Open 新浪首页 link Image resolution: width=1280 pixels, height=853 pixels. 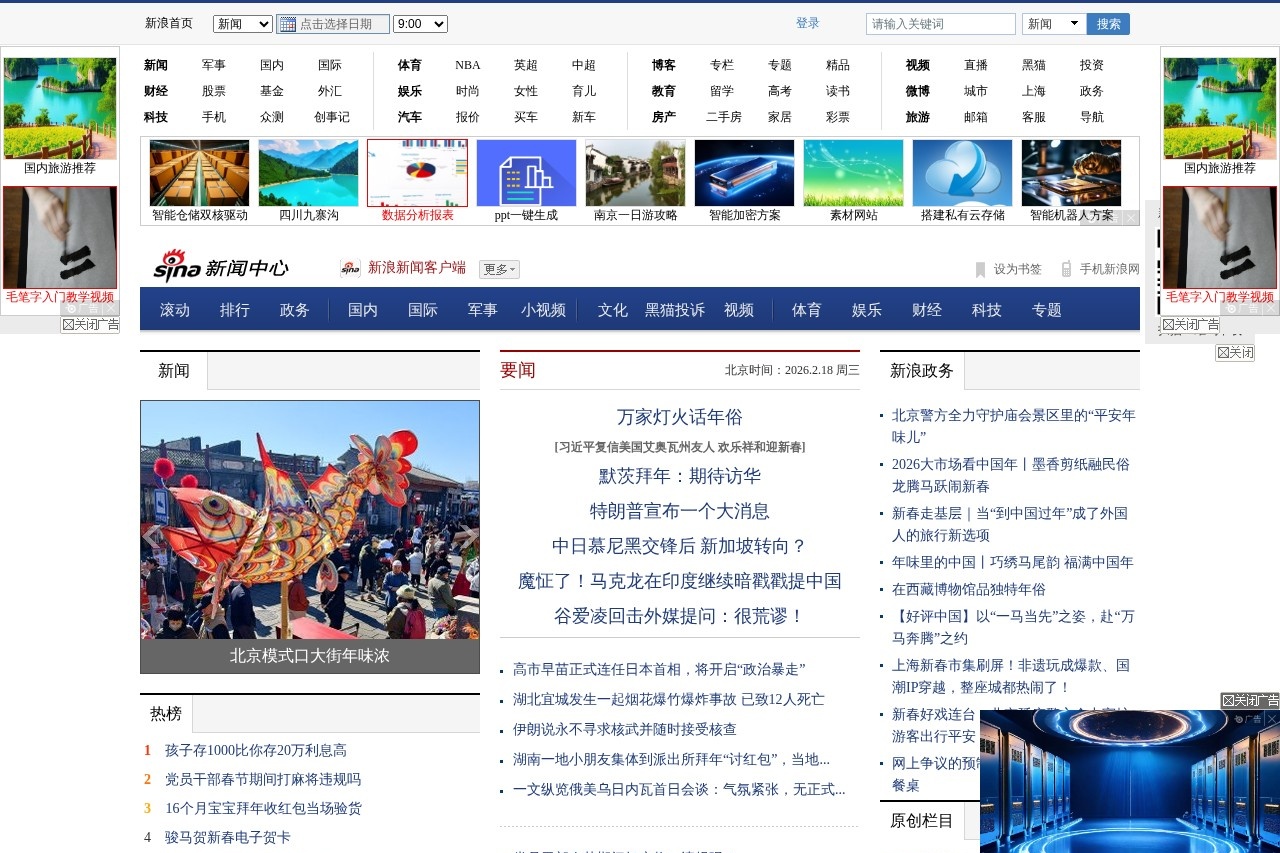coord(169,23)
